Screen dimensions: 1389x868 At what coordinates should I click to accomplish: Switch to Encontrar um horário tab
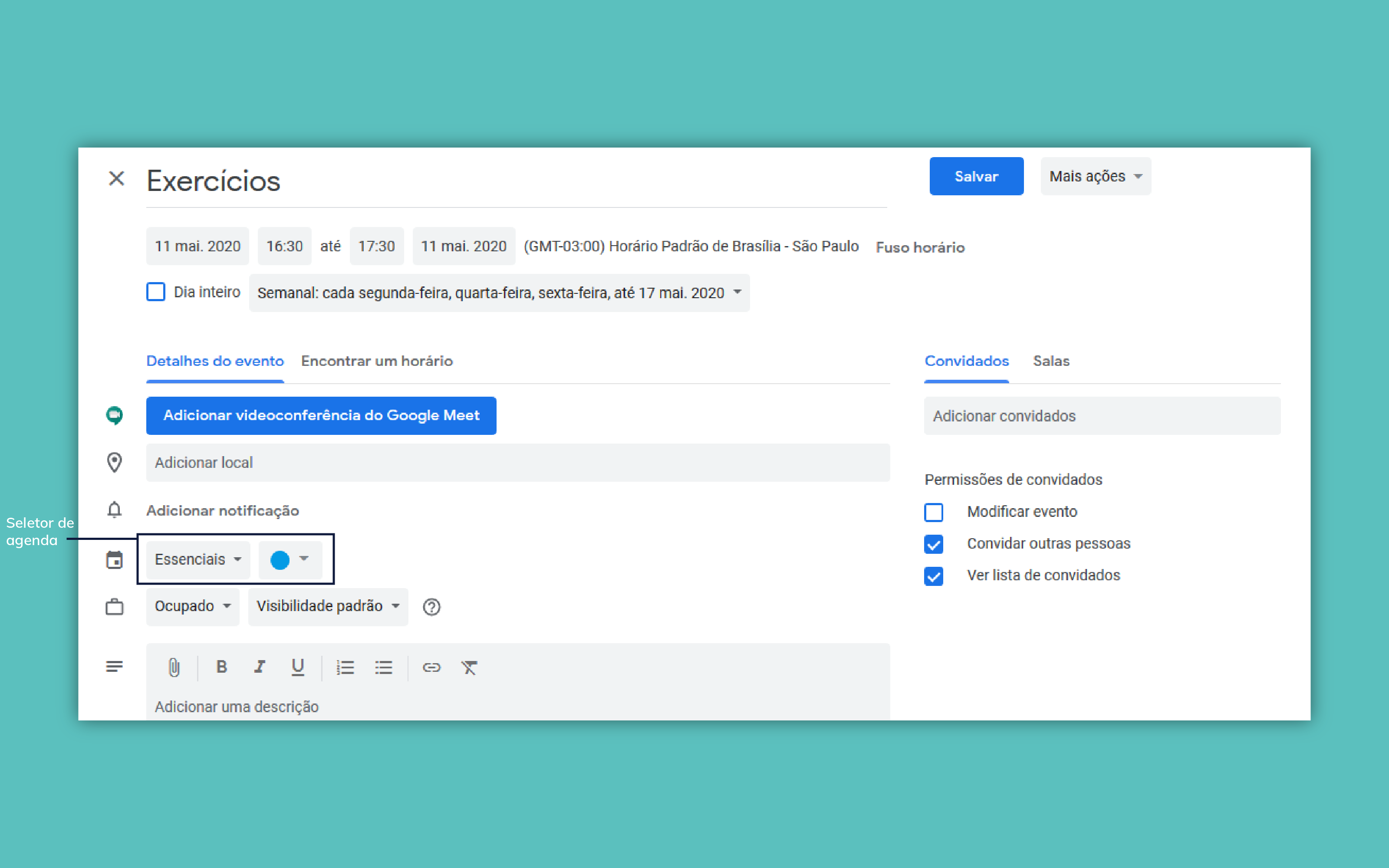point(376,361)
